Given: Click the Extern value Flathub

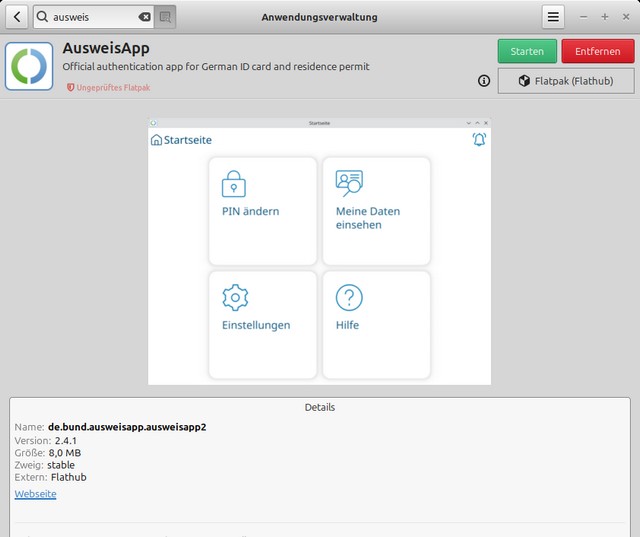Looking at the screenshot, I should [69, 477].
